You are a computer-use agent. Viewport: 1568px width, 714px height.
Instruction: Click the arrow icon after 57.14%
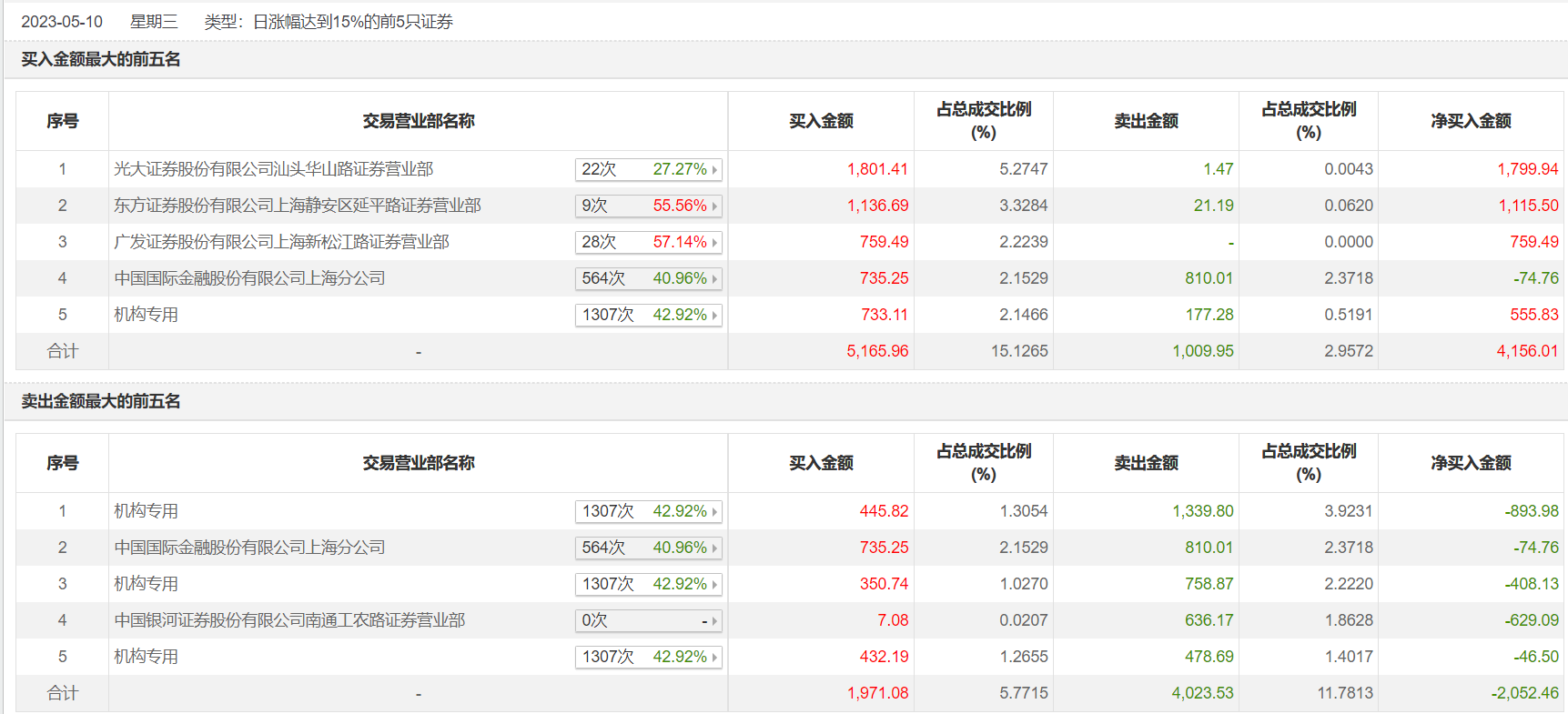point(714,243)
